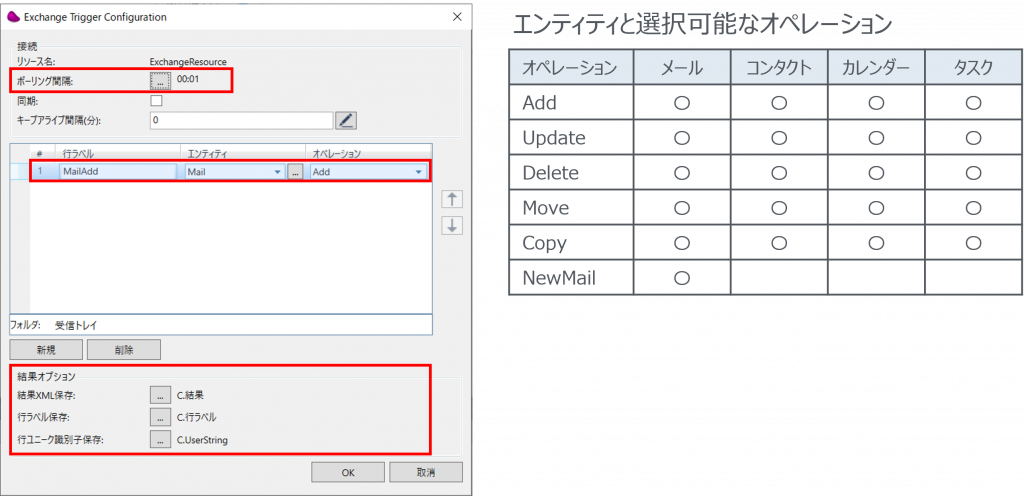The height and width of the screenshot is (496, 1024).
Task: Click the keep-alive interval input field
Action: pyautogui.click(x=240, y=121)
